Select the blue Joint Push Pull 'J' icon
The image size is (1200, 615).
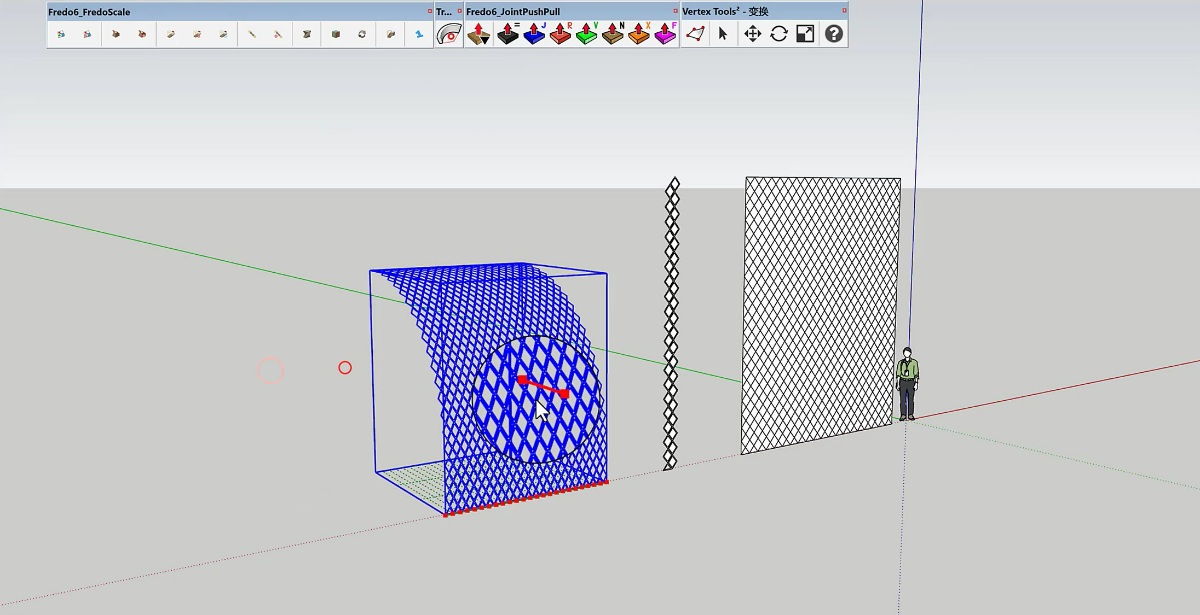(x=535, y=34)
